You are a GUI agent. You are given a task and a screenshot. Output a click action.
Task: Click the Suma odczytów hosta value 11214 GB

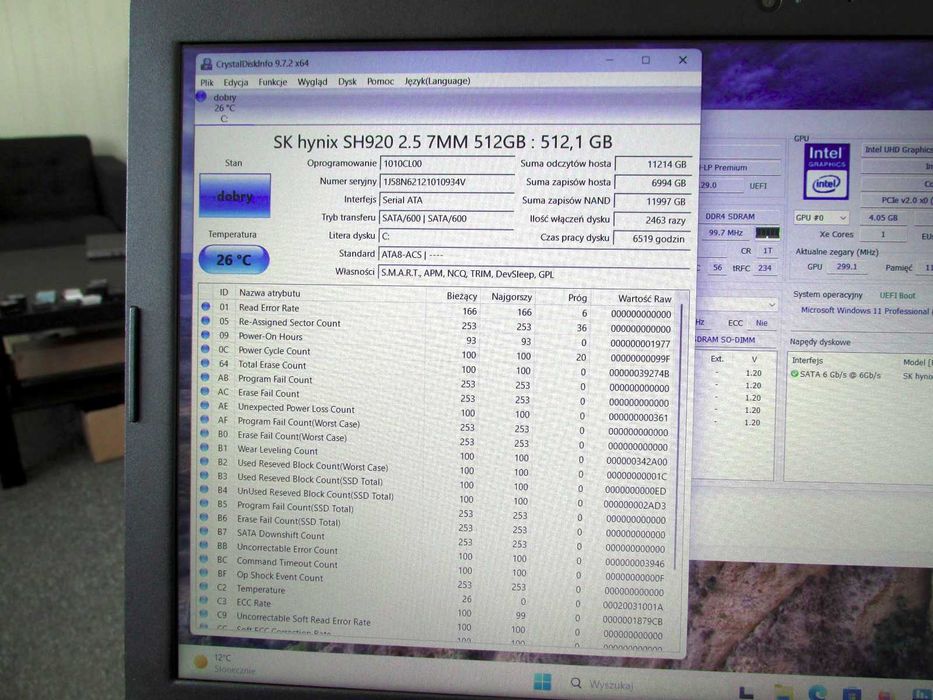point(653,164)
